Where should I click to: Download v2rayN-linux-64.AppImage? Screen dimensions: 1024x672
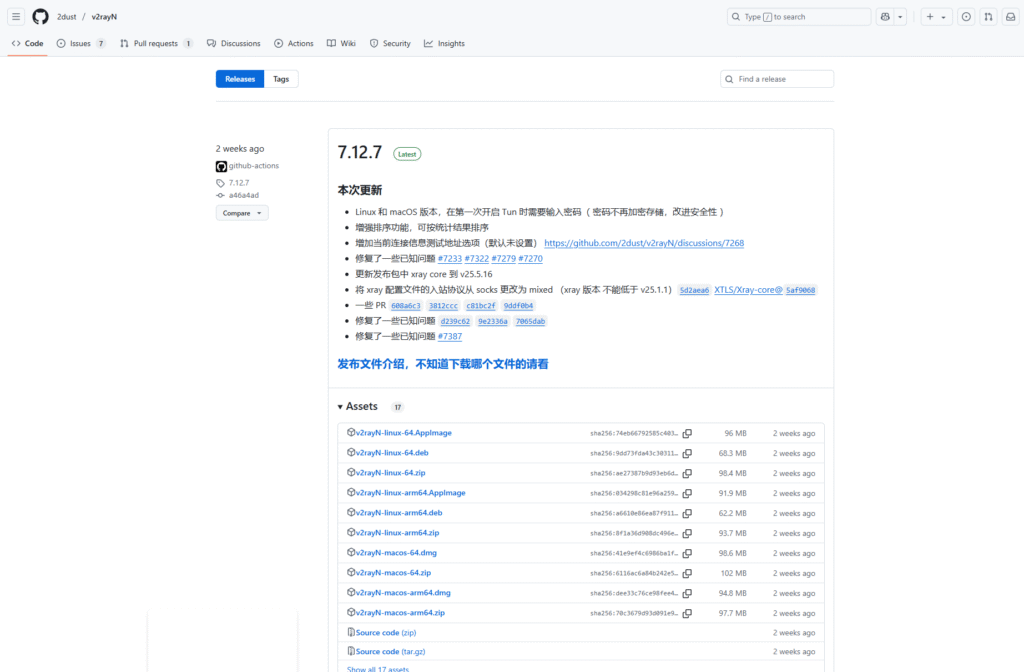[x=403, y=433]
